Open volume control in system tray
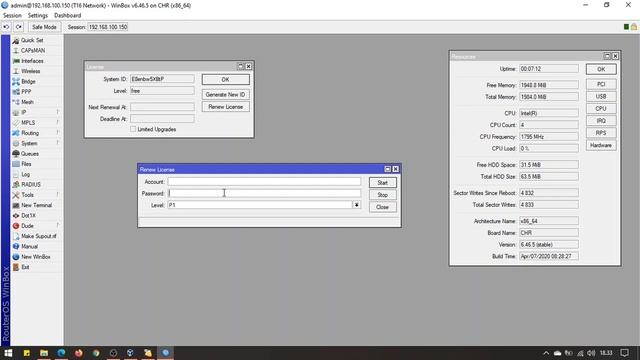Viewport: 640px width, 360px height. click(591, 353)
